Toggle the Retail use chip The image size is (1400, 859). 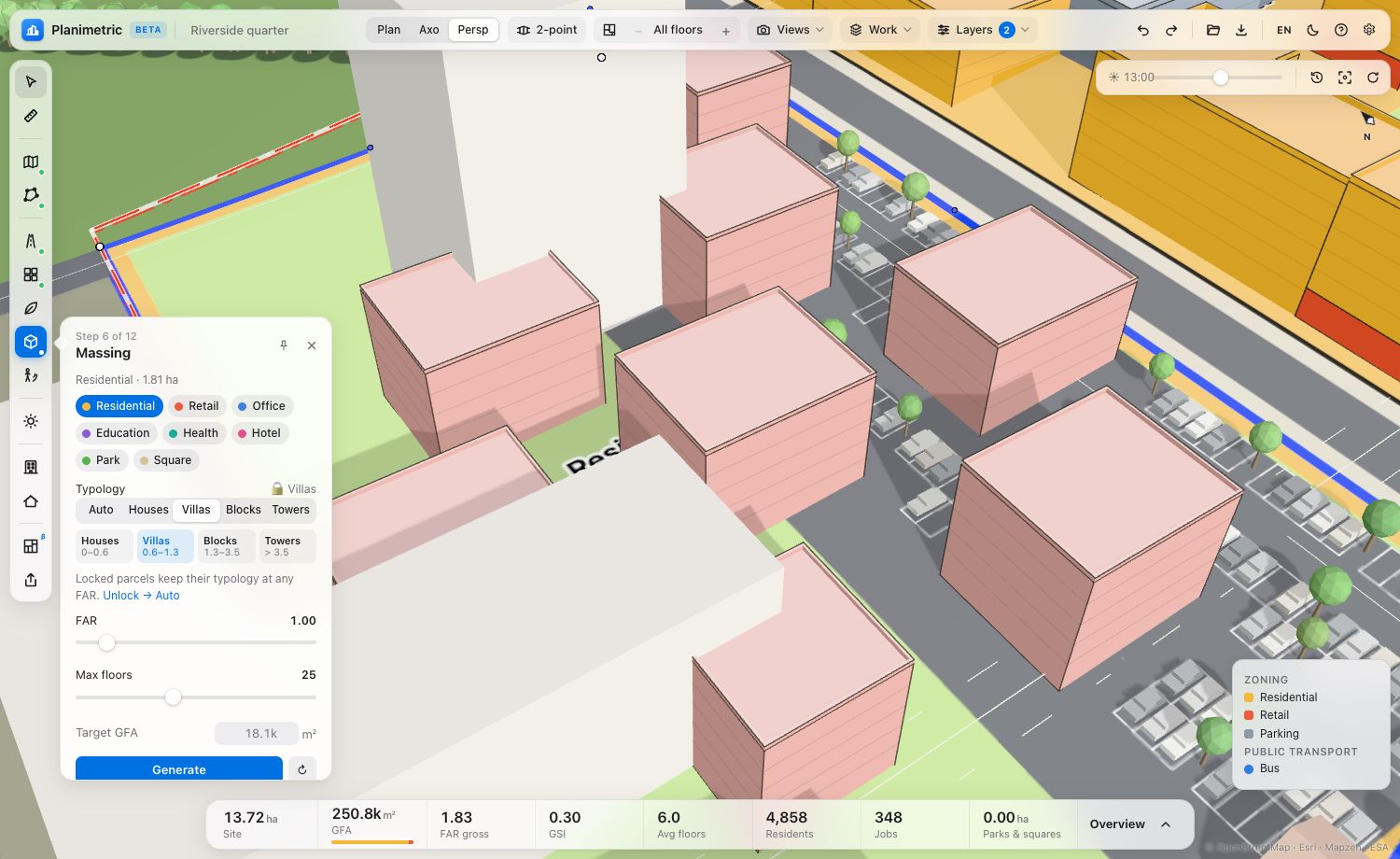coord(197,406)
